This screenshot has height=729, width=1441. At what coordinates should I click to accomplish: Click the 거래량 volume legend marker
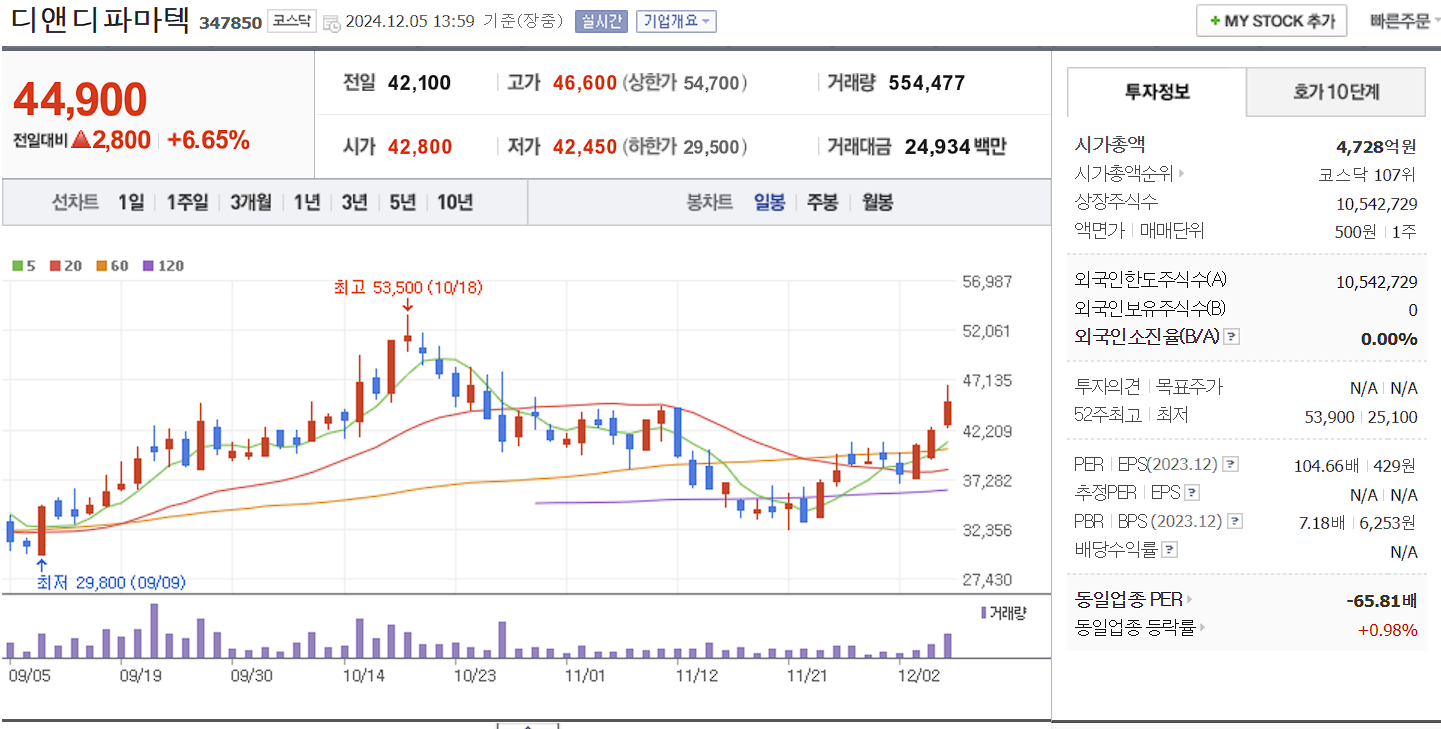pos(983,612)
